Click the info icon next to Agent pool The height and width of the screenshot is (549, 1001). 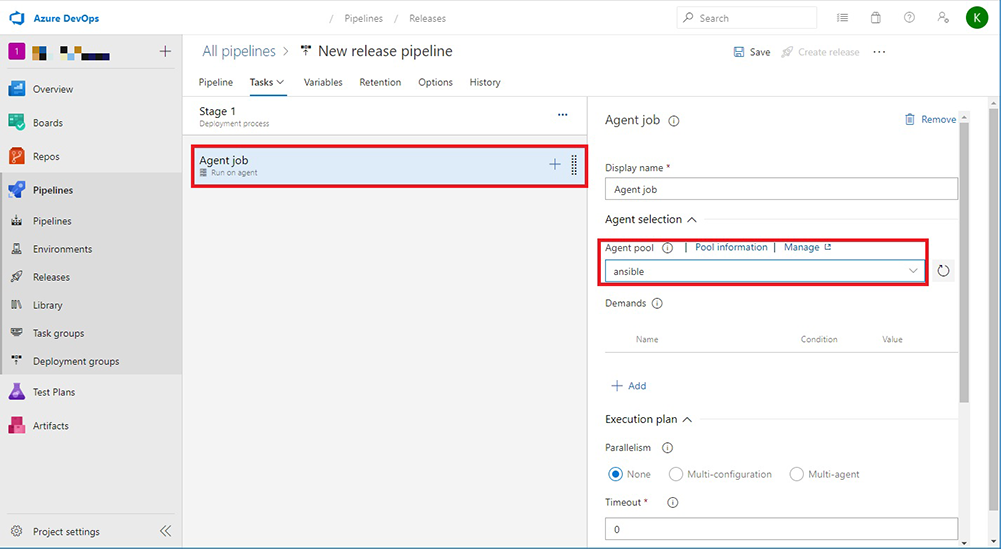tap(668, 248)
